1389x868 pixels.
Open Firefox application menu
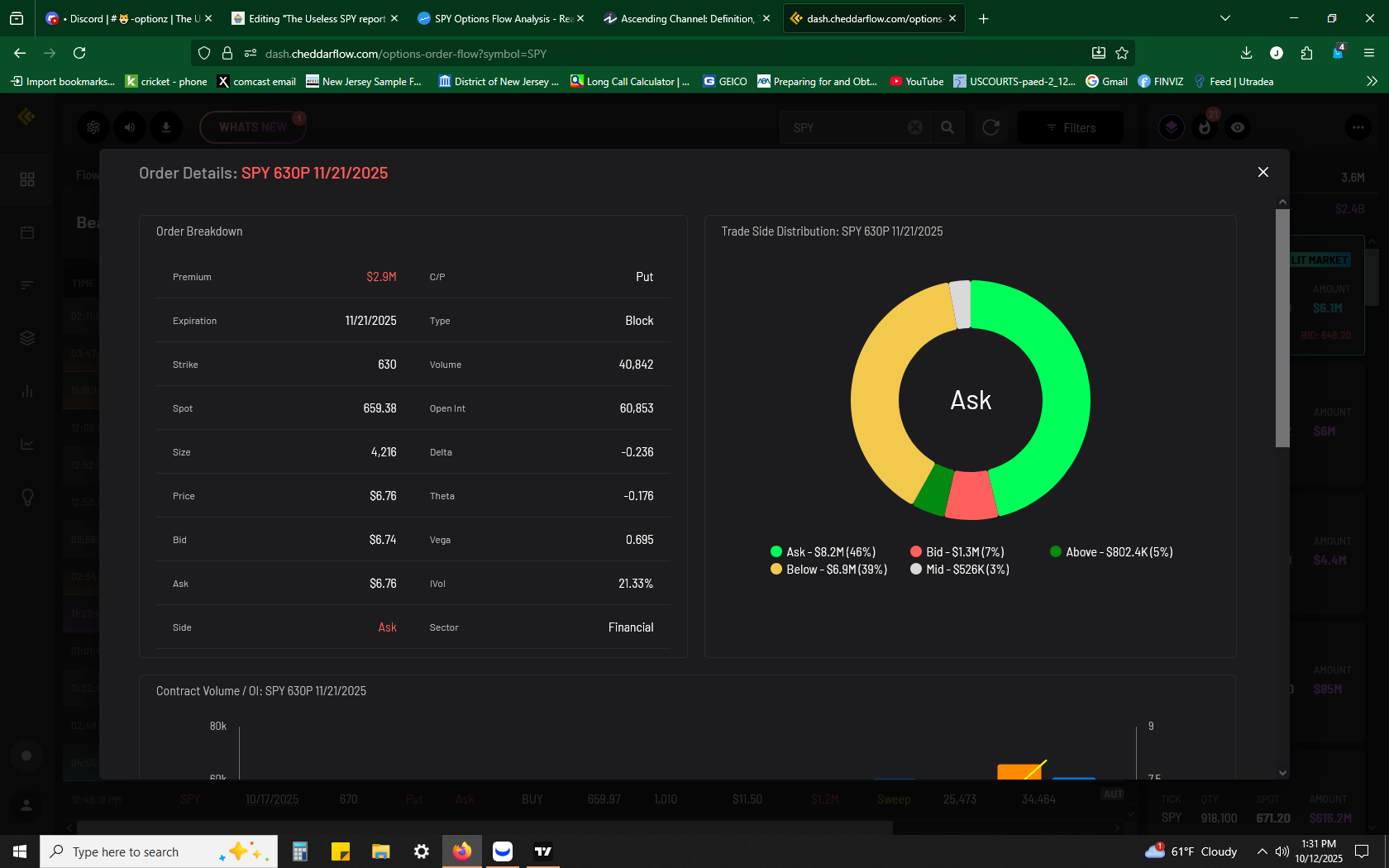click(x=1369, y=53)
